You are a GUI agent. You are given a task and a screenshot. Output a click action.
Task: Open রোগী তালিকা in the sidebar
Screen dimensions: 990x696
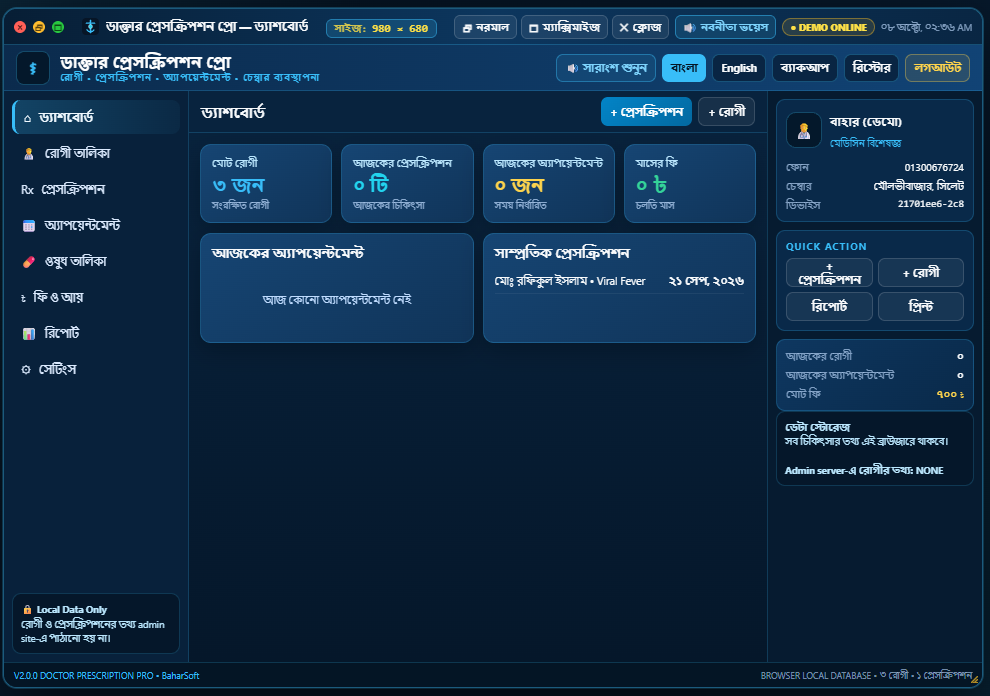(96, 153)
